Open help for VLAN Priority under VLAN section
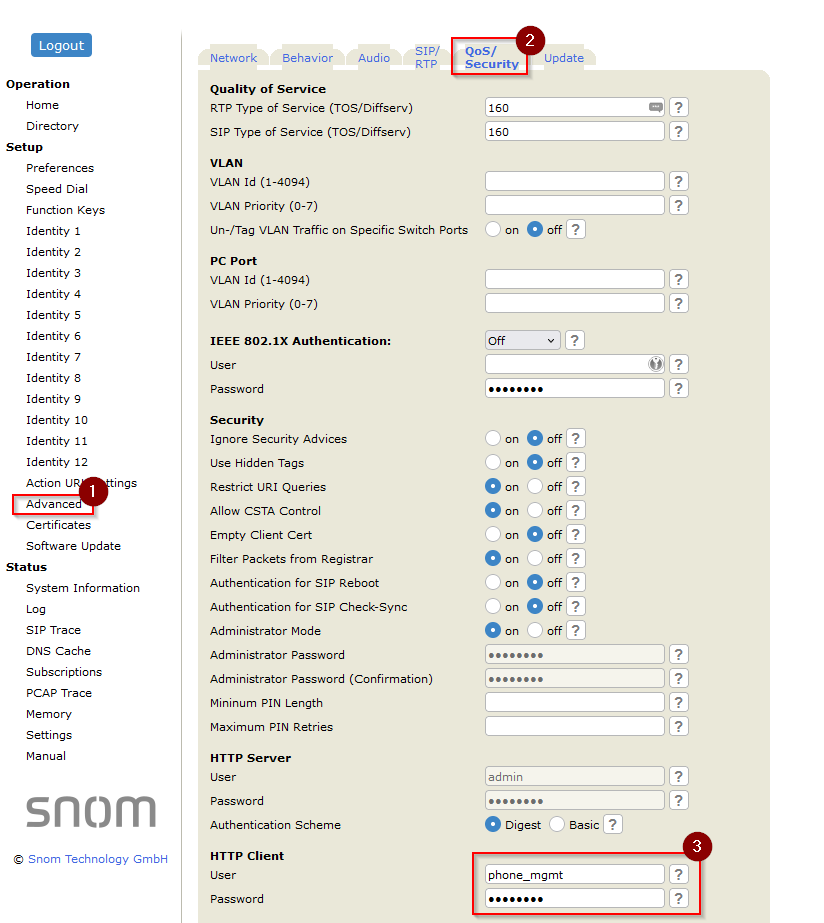This screenshot has height=923, width=824. point(678,205)
